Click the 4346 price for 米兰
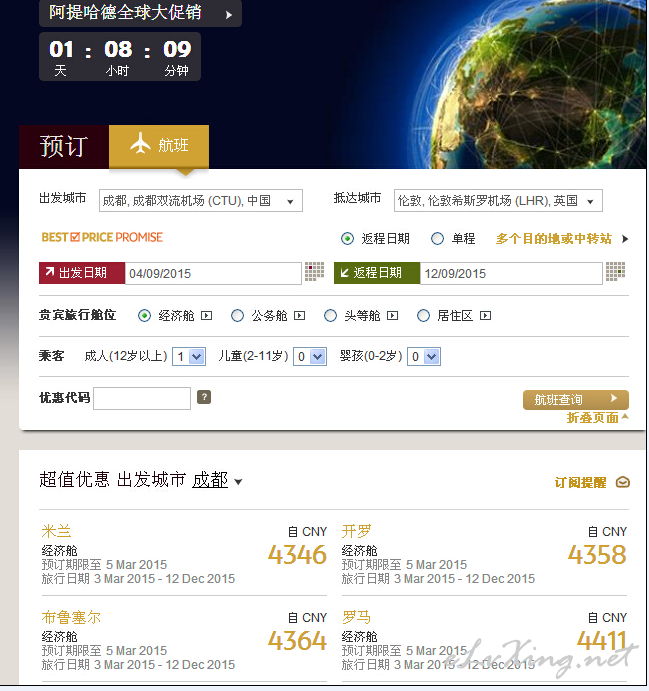This screenshot has height=691, width=649. point(297,555)
